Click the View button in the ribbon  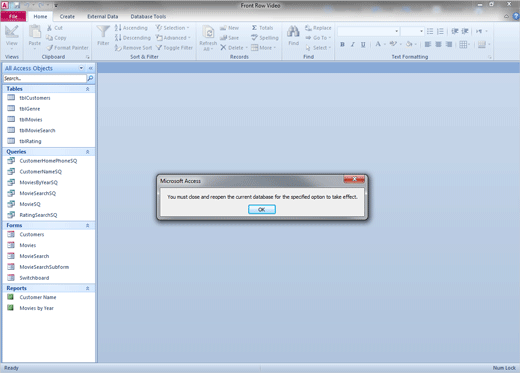click(x=12, y=37)
